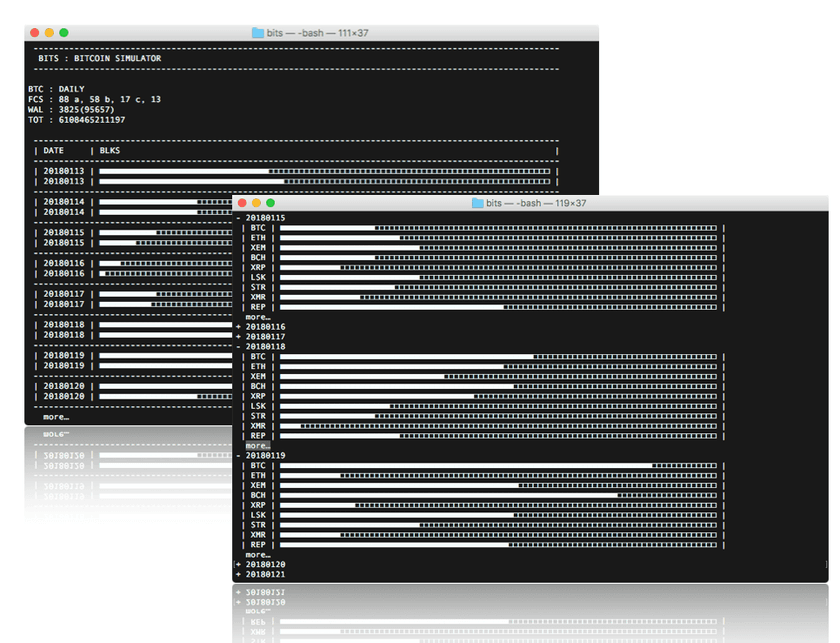Maximize the back bits 111×37 terminal window
Image resolution: width=840 pixels, height=643 pixels.
pos(64,33)
